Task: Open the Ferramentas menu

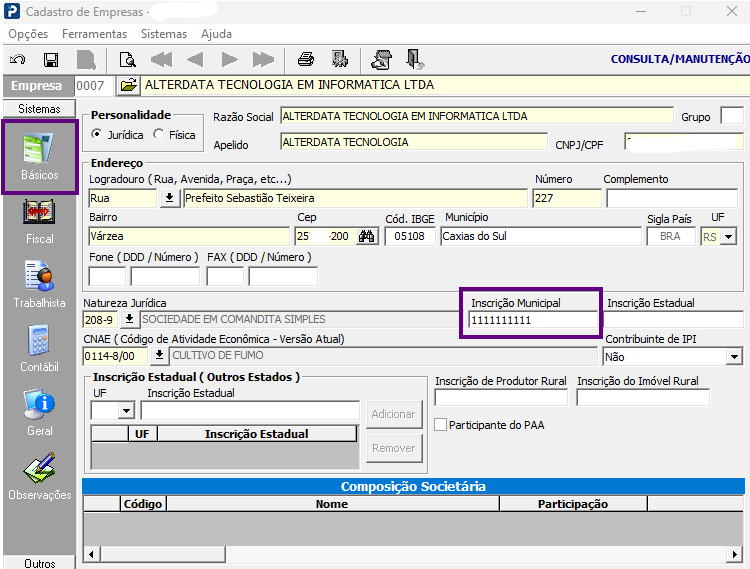Action: [94, 34]
